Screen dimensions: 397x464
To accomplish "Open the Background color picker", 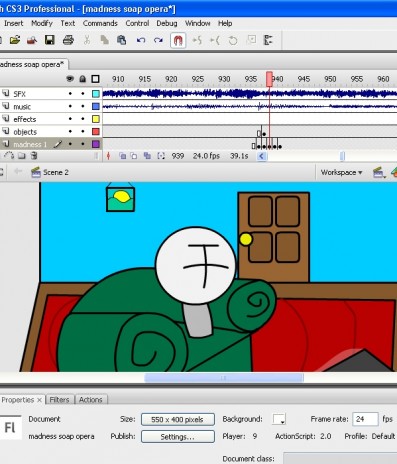I will click(279, 419).
